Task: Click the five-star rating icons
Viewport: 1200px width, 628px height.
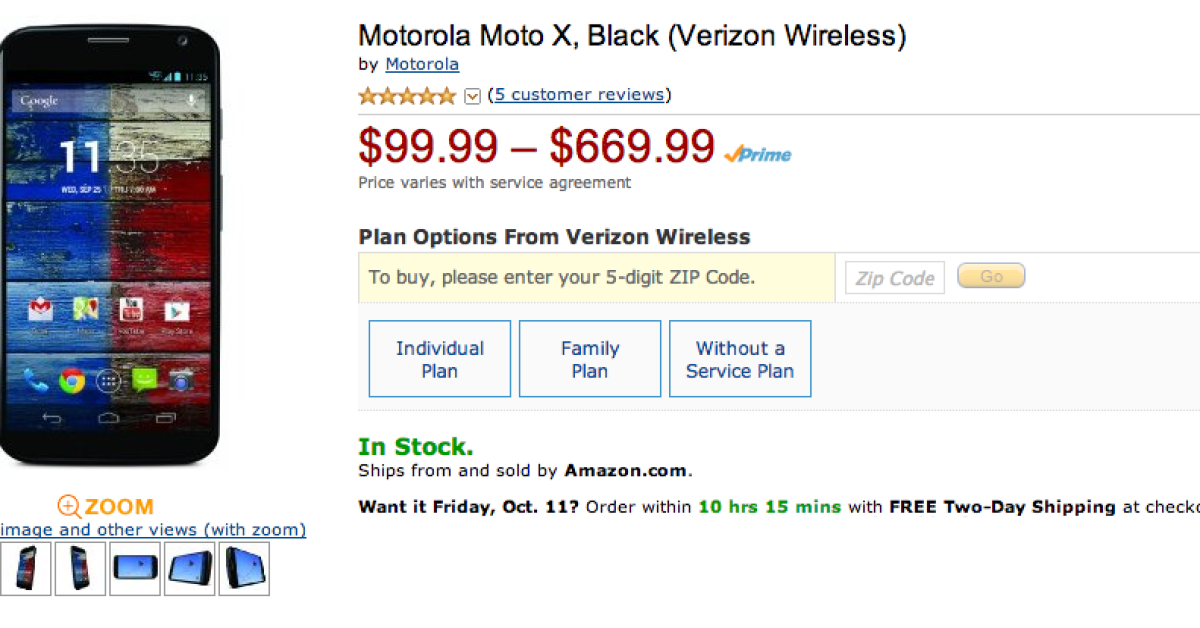Action: [x=407, y=96]
